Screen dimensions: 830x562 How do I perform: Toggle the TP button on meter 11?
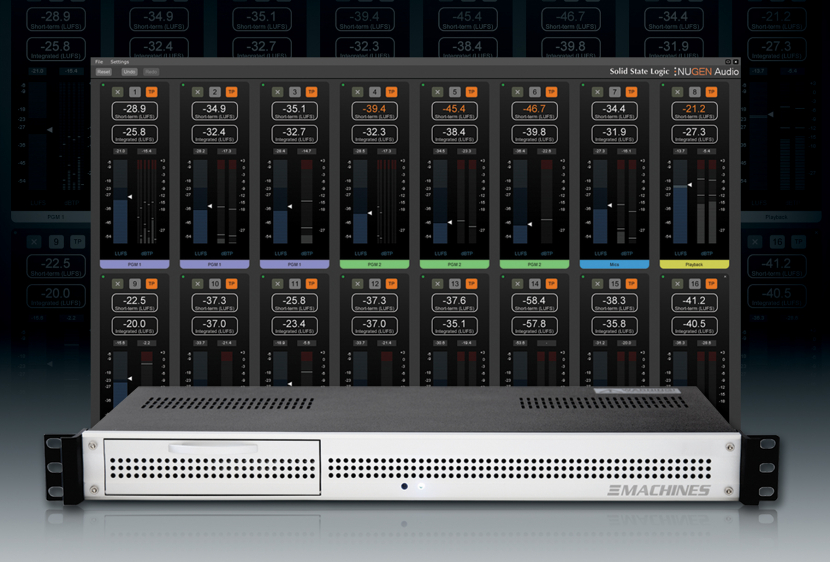point(312,284)
